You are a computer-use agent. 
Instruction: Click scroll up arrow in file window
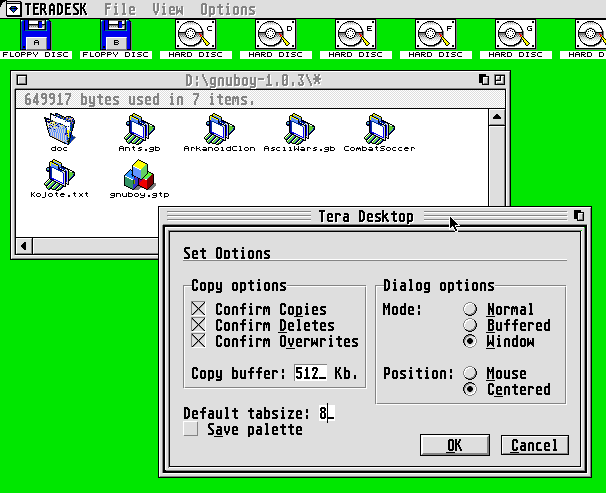(495, 117)
